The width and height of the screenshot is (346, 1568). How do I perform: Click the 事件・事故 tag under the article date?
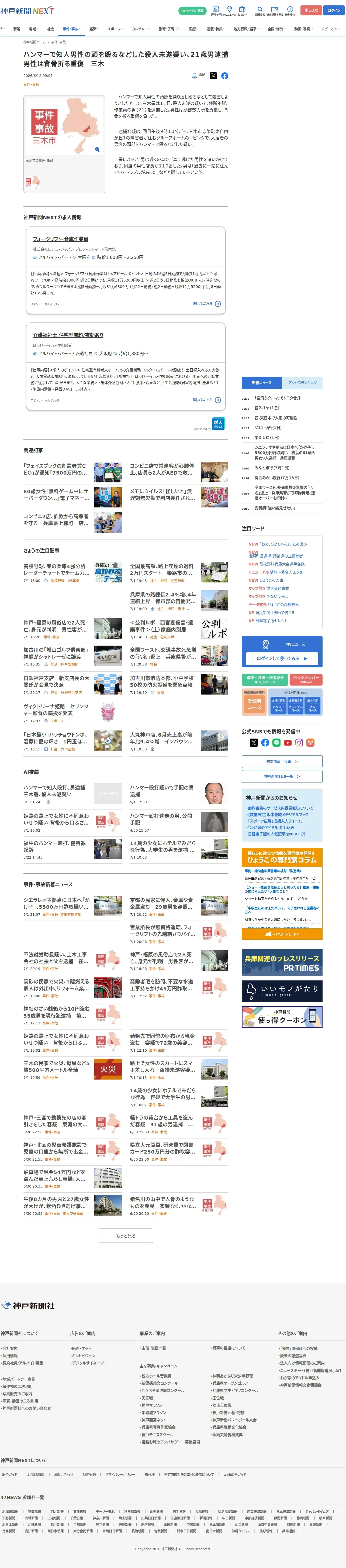point(31,85)
